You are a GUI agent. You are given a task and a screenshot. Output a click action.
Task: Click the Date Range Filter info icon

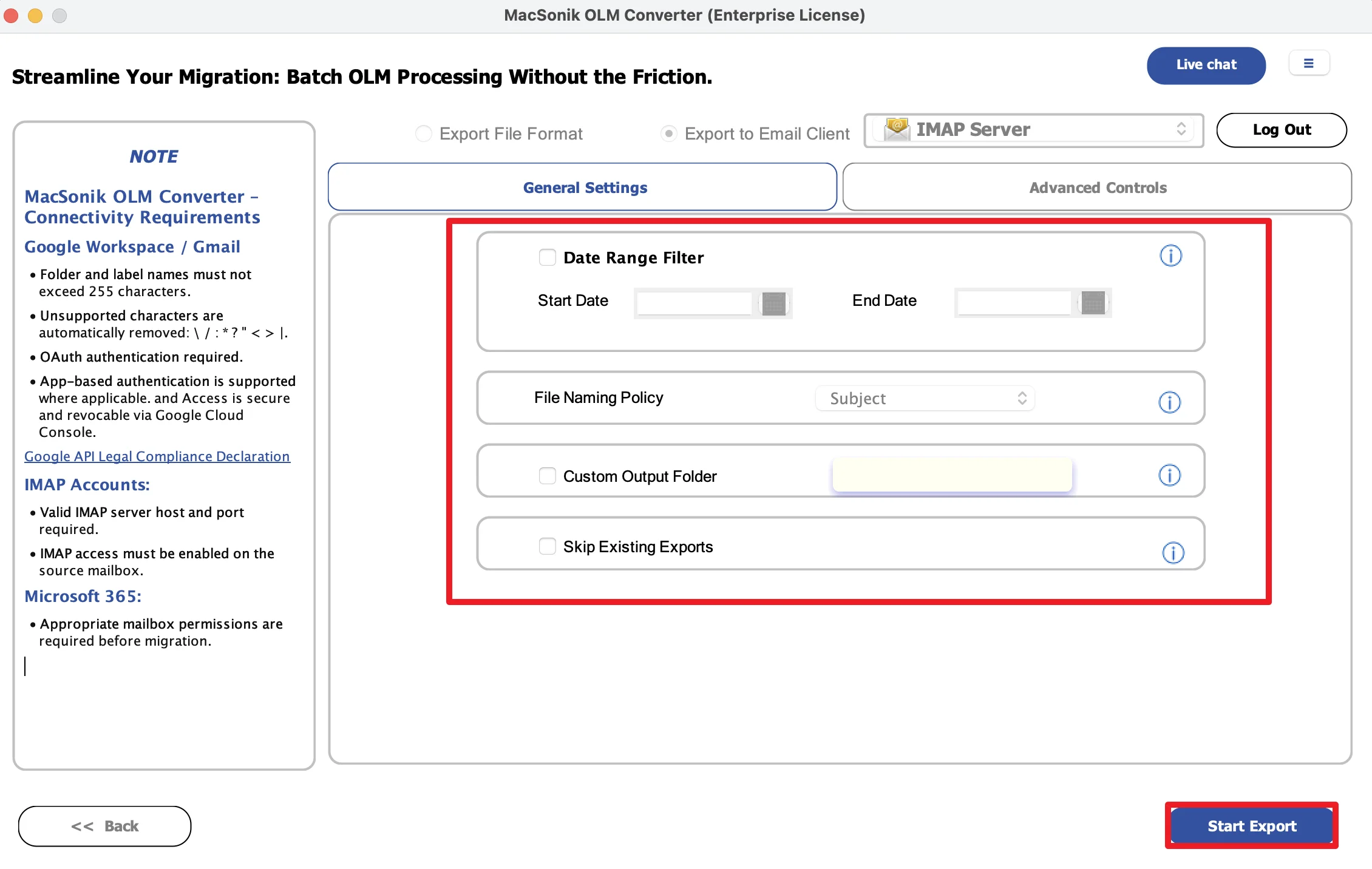[x=1170, y=255]
